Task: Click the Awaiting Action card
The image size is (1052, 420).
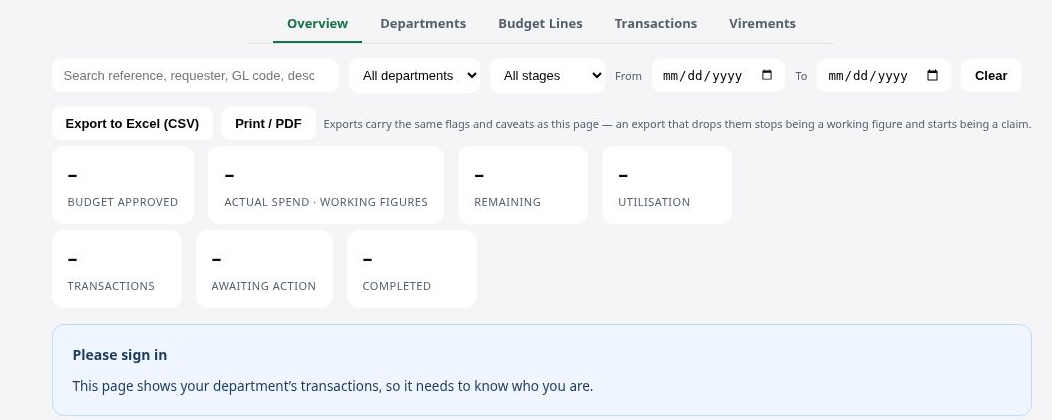Action: pos(264,269)
